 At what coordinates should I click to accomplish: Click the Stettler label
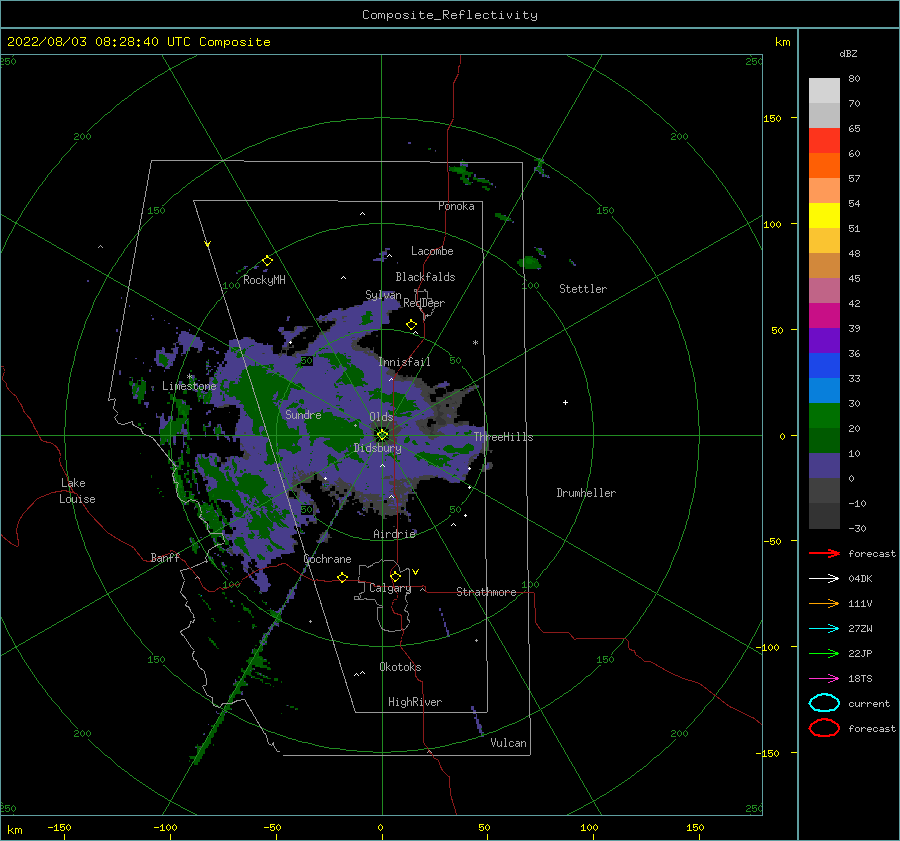click(x=583, y=289)
